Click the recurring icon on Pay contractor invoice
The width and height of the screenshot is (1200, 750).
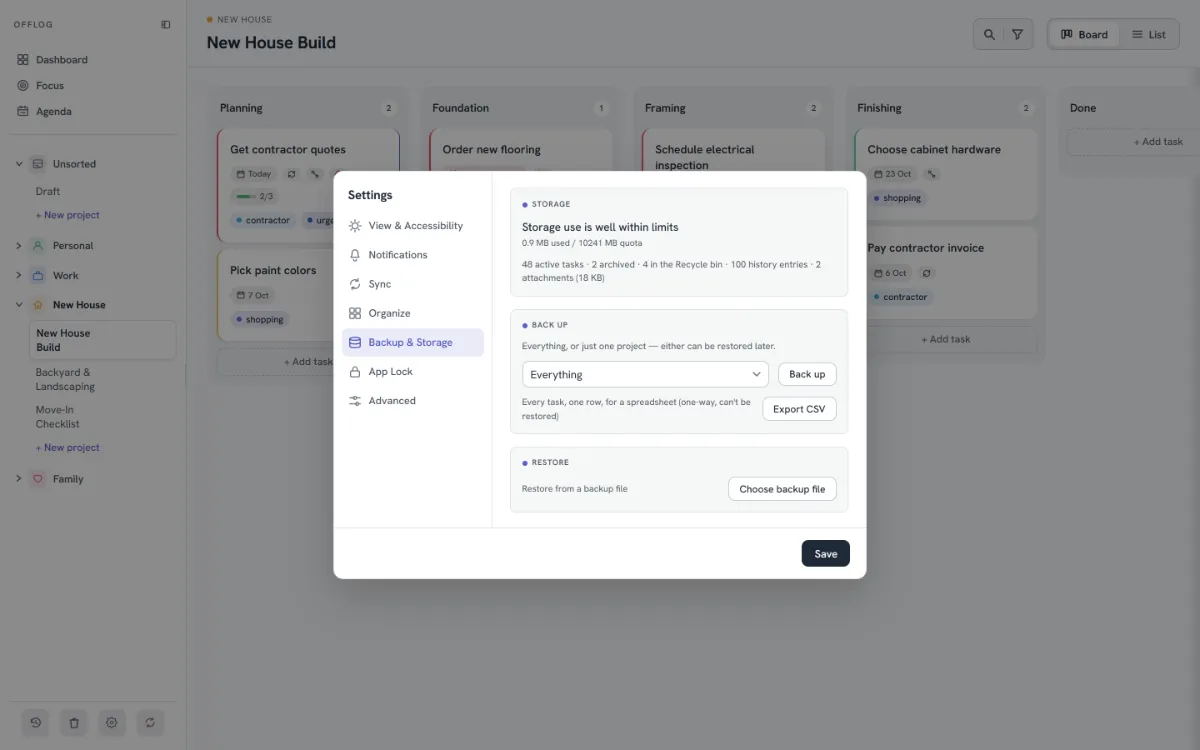pos(926,273)
